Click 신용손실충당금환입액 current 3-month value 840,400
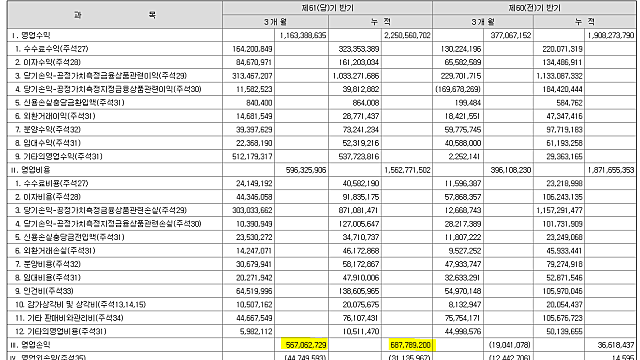This screenshot has height=360, width=640. coord(259,103)
